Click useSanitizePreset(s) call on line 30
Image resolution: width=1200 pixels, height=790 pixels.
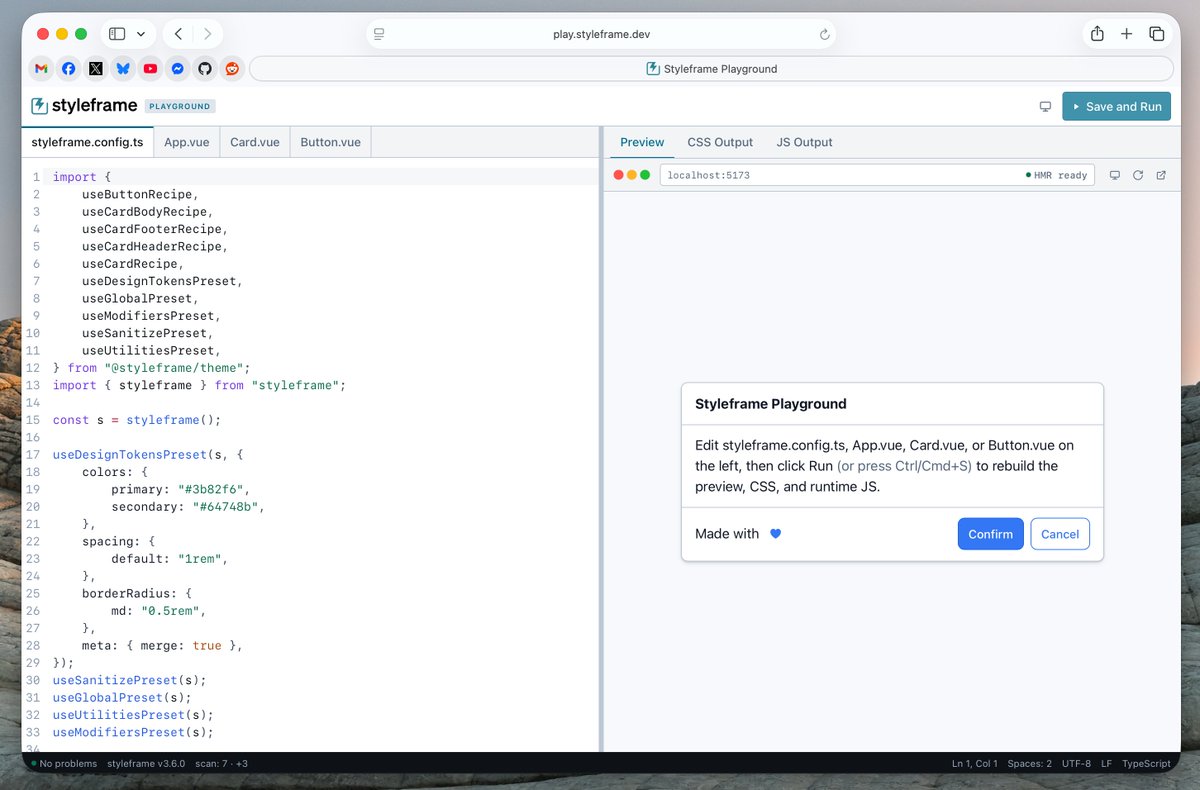pyautogui.click(x=130, y=680)
